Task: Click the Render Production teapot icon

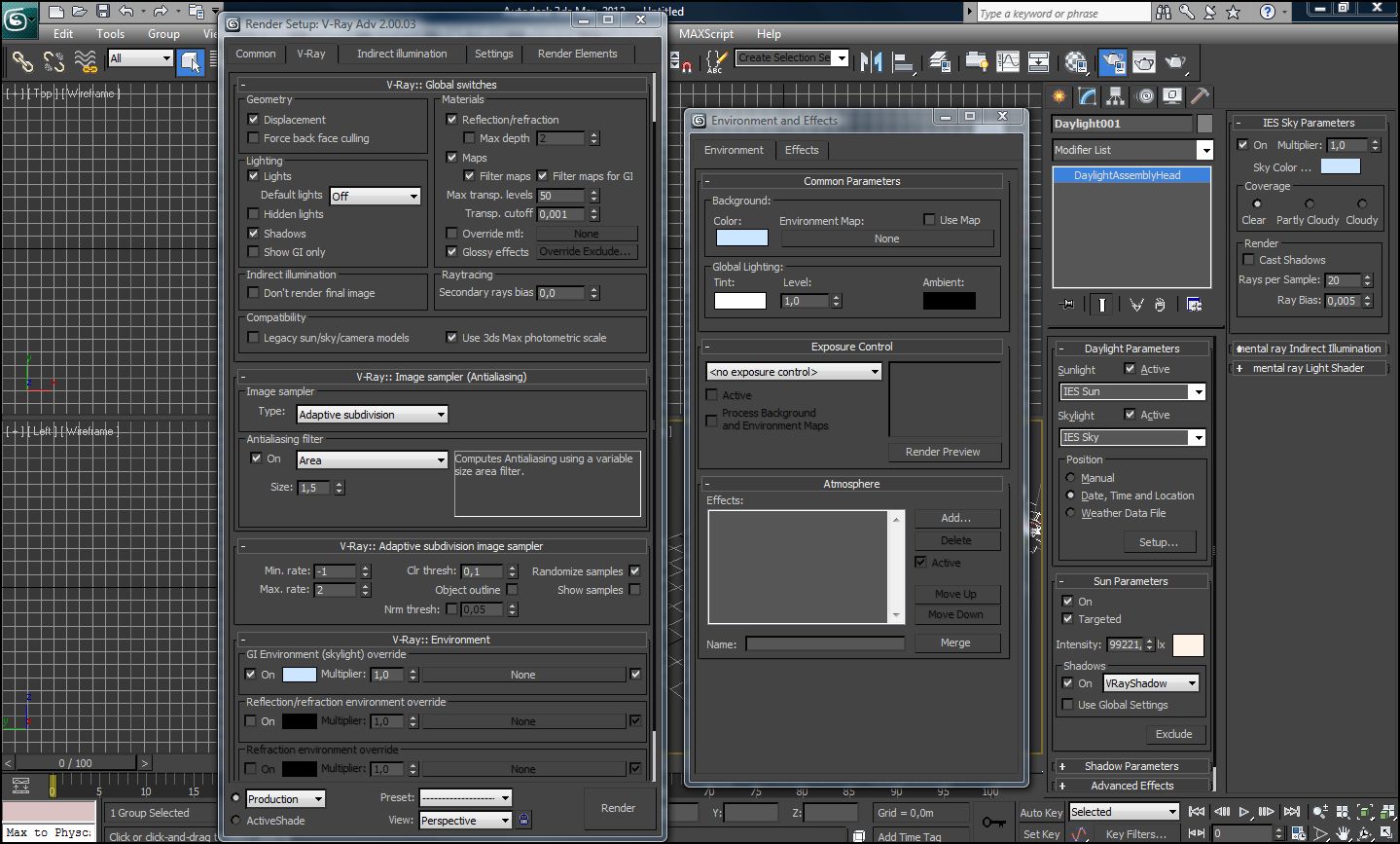Action: click(x=1175, y=62)
